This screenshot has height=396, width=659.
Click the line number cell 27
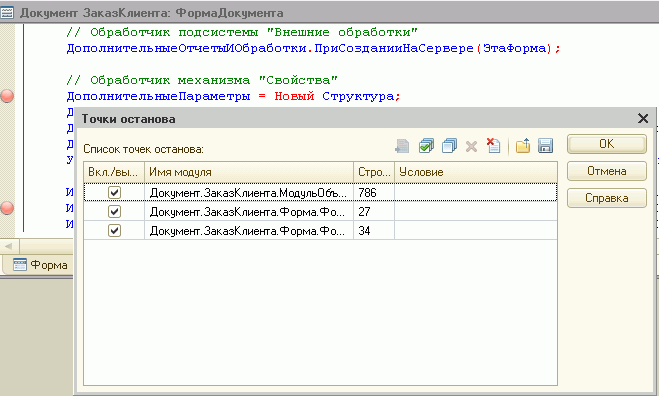pyautogui.click(x=374, y=211)
